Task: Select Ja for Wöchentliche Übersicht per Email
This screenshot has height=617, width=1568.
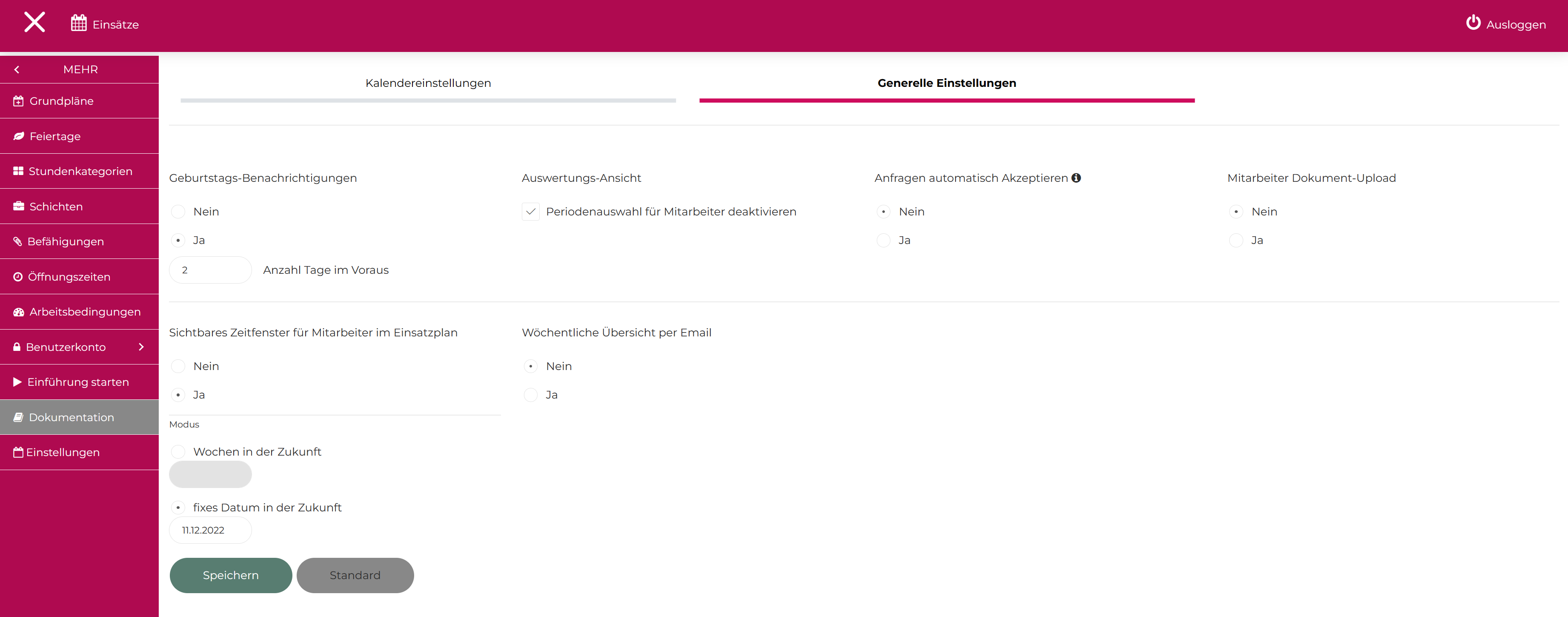Action: (x=530, y=395)
